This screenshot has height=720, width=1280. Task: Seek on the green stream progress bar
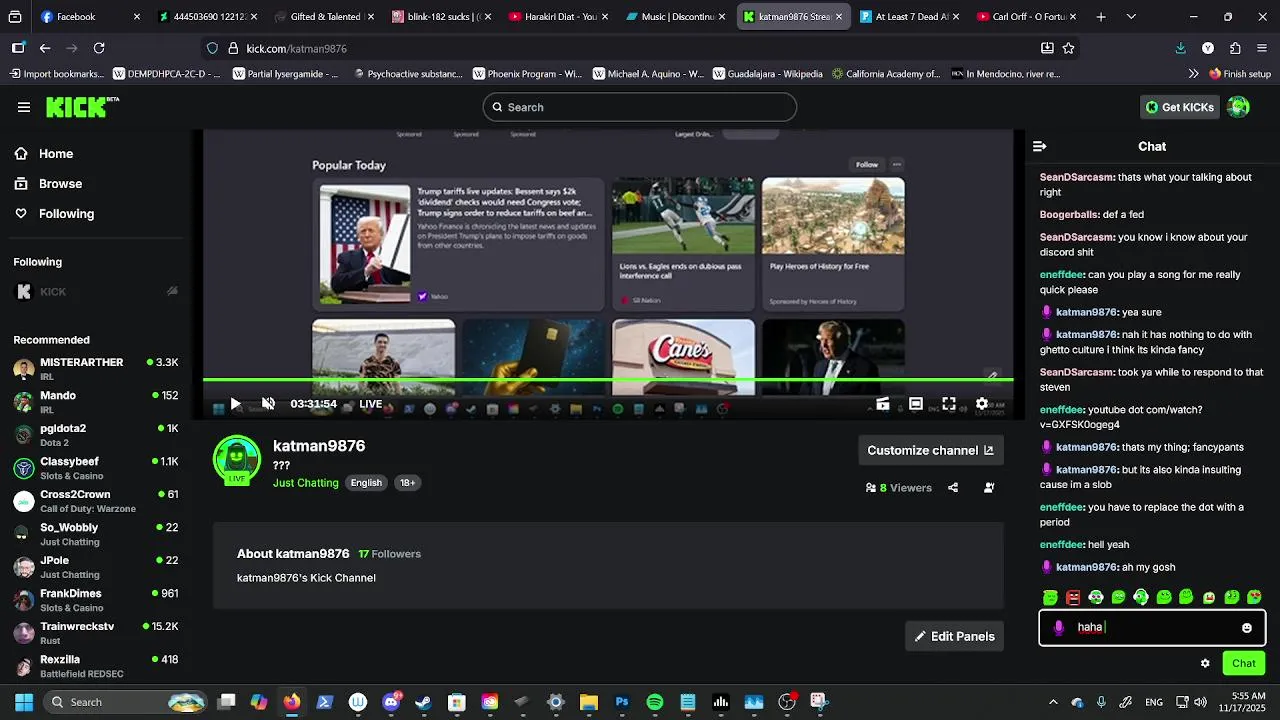click(608, 380)
